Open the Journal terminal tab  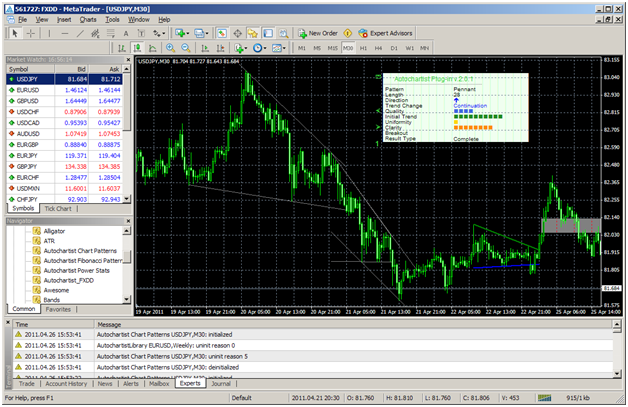coord(221,384)
